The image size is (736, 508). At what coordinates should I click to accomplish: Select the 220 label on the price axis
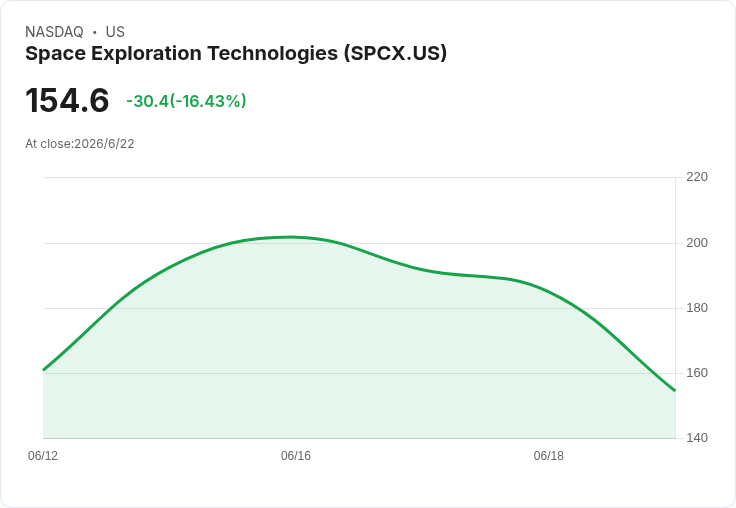tap(697, 177)
